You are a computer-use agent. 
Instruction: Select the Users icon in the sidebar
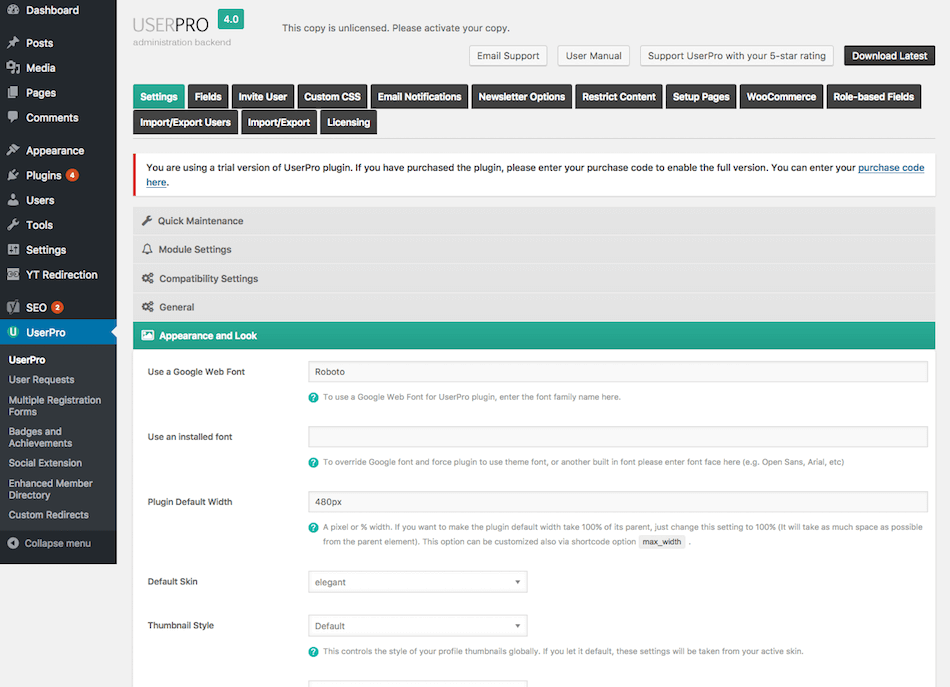(14, 199)
